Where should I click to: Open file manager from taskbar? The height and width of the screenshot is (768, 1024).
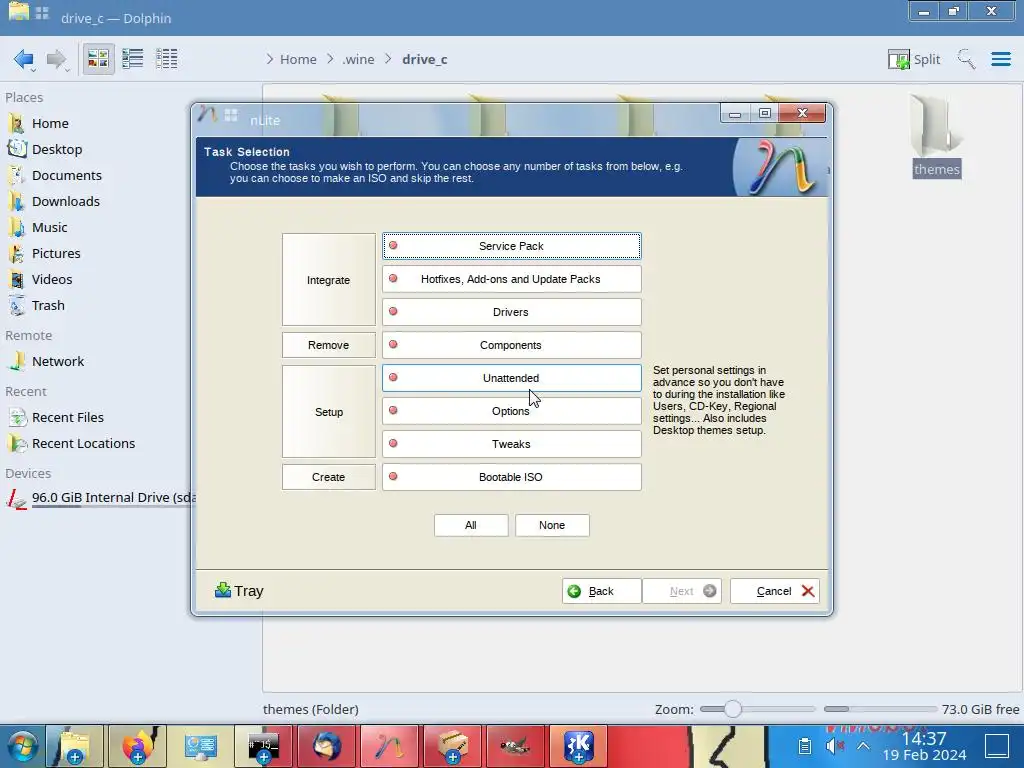[75, 746]
